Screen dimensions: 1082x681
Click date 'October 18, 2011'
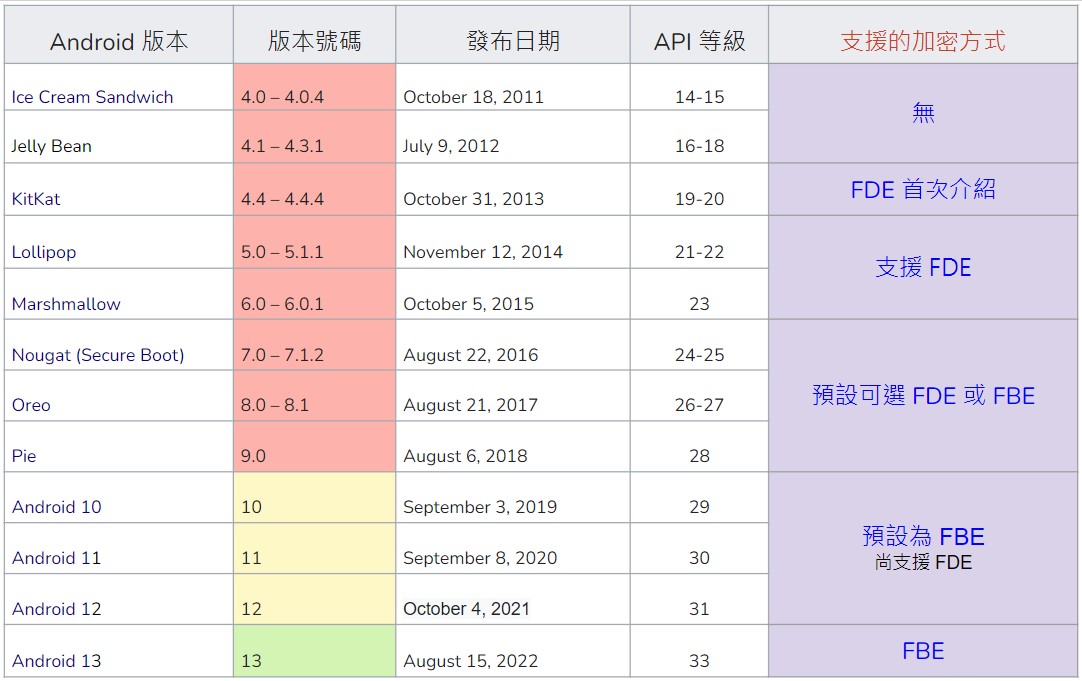pyautogui.click(x=473, y=97)
